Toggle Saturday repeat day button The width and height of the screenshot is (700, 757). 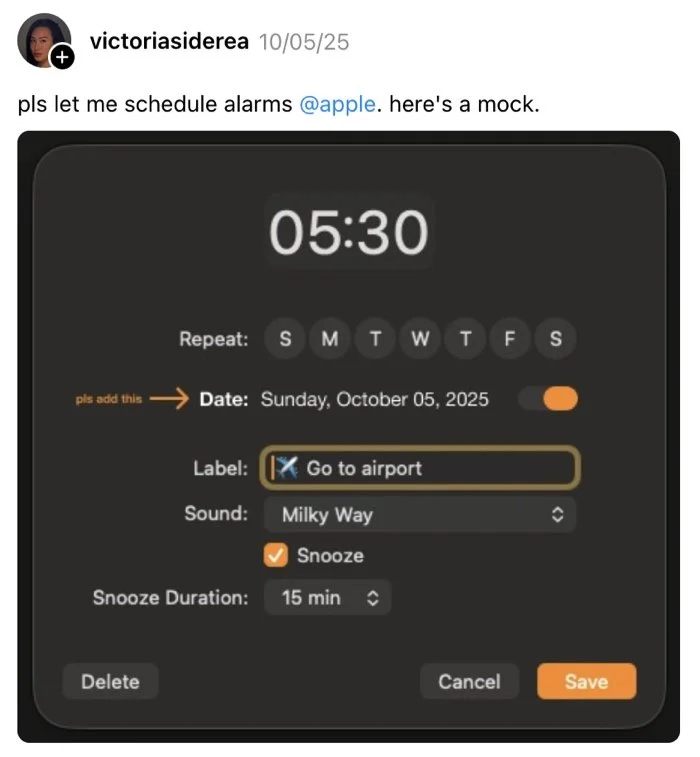[555, 338]
